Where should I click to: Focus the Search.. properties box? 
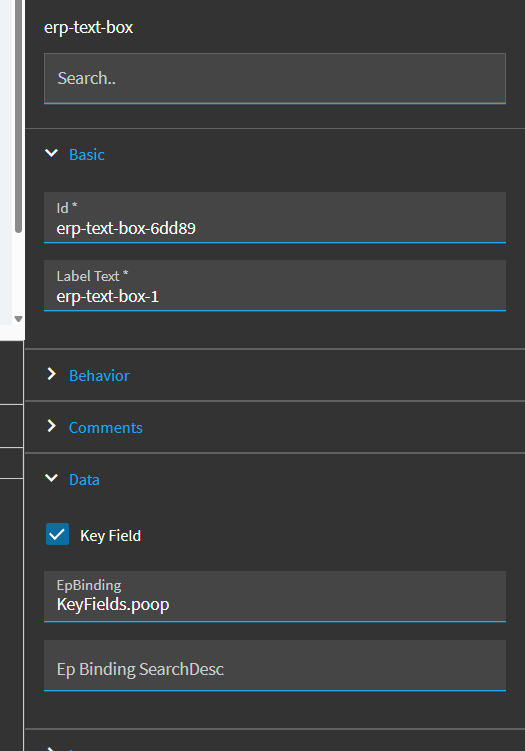point(275,79)
